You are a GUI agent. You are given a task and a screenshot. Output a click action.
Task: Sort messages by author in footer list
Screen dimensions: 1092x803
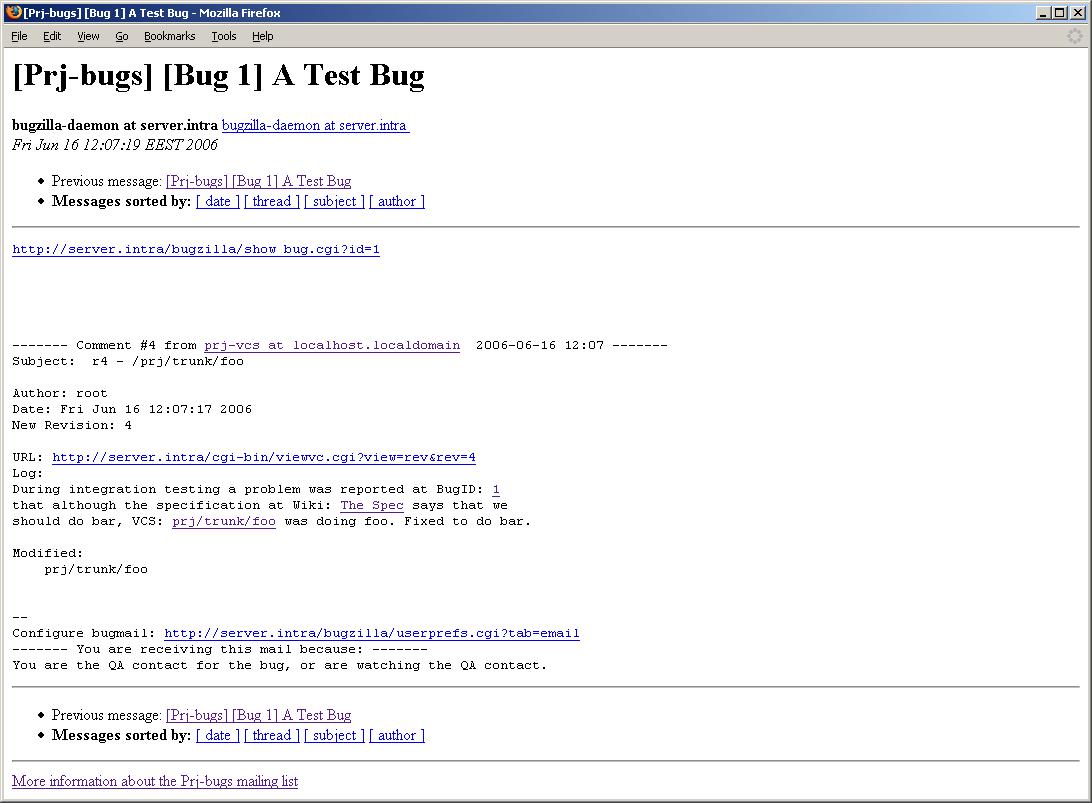(397, 736)
